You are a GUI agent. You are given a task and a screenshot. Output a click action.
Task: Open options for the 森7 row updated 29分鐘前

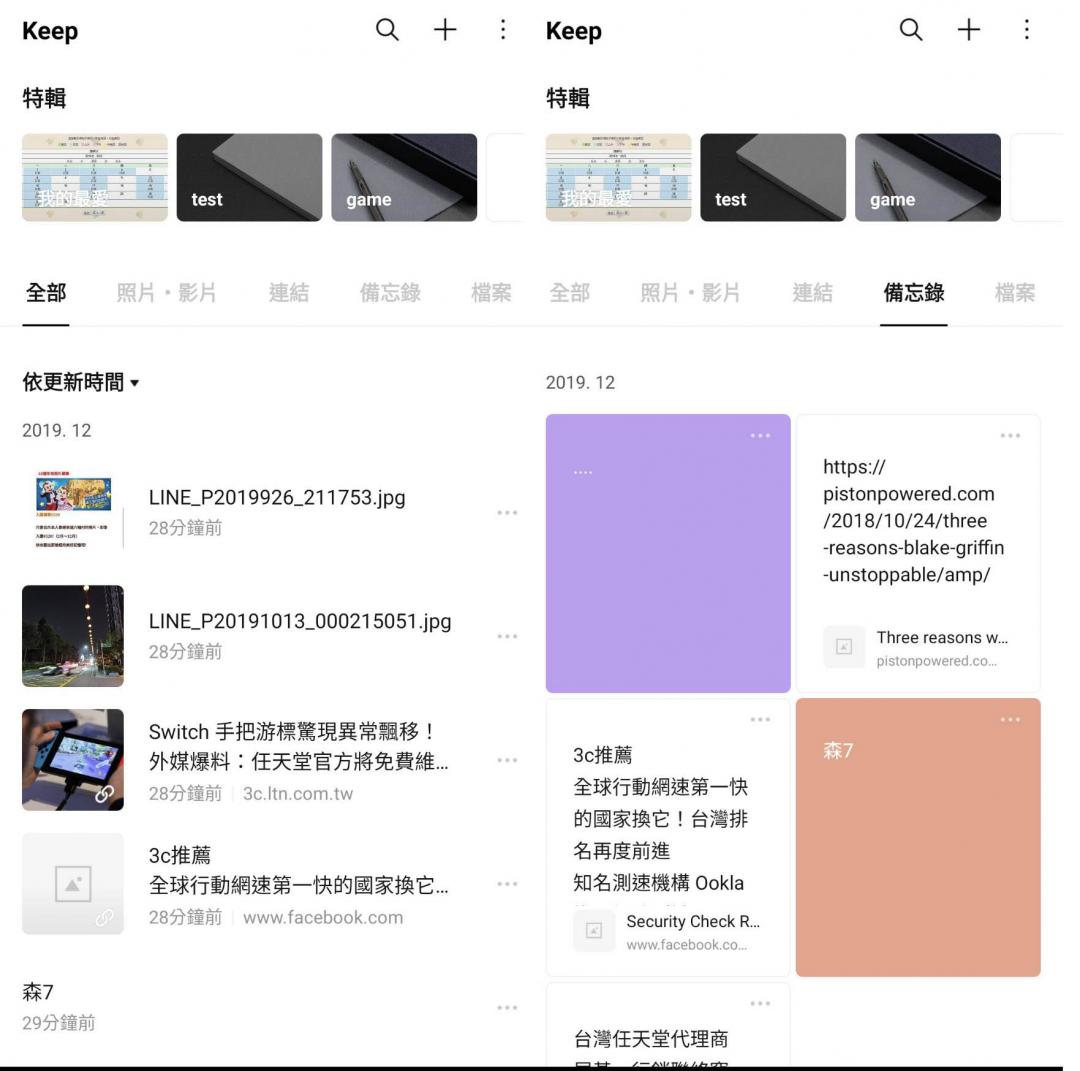point(507,1007)
